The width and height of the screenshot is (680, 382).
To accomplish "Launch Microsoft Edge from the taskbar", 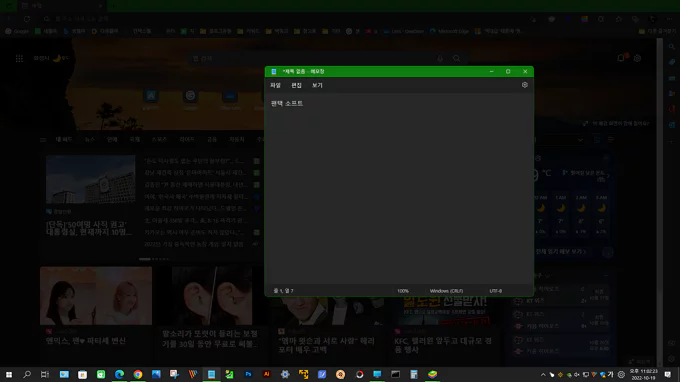I will 119,374.
